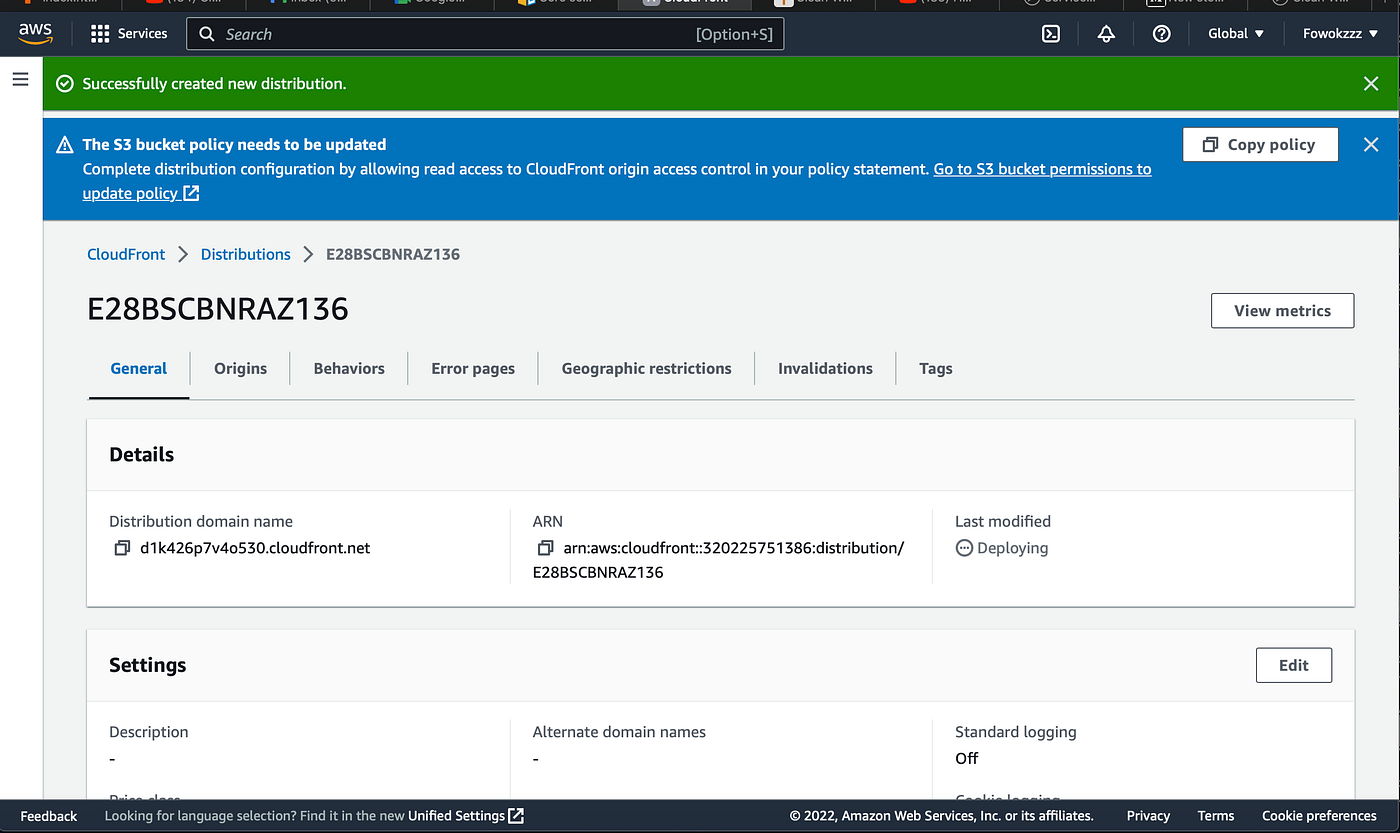This screenshot has width=1400, height=833.
Task: Open the Terms footer link
Action: (x=1216, y=816)
